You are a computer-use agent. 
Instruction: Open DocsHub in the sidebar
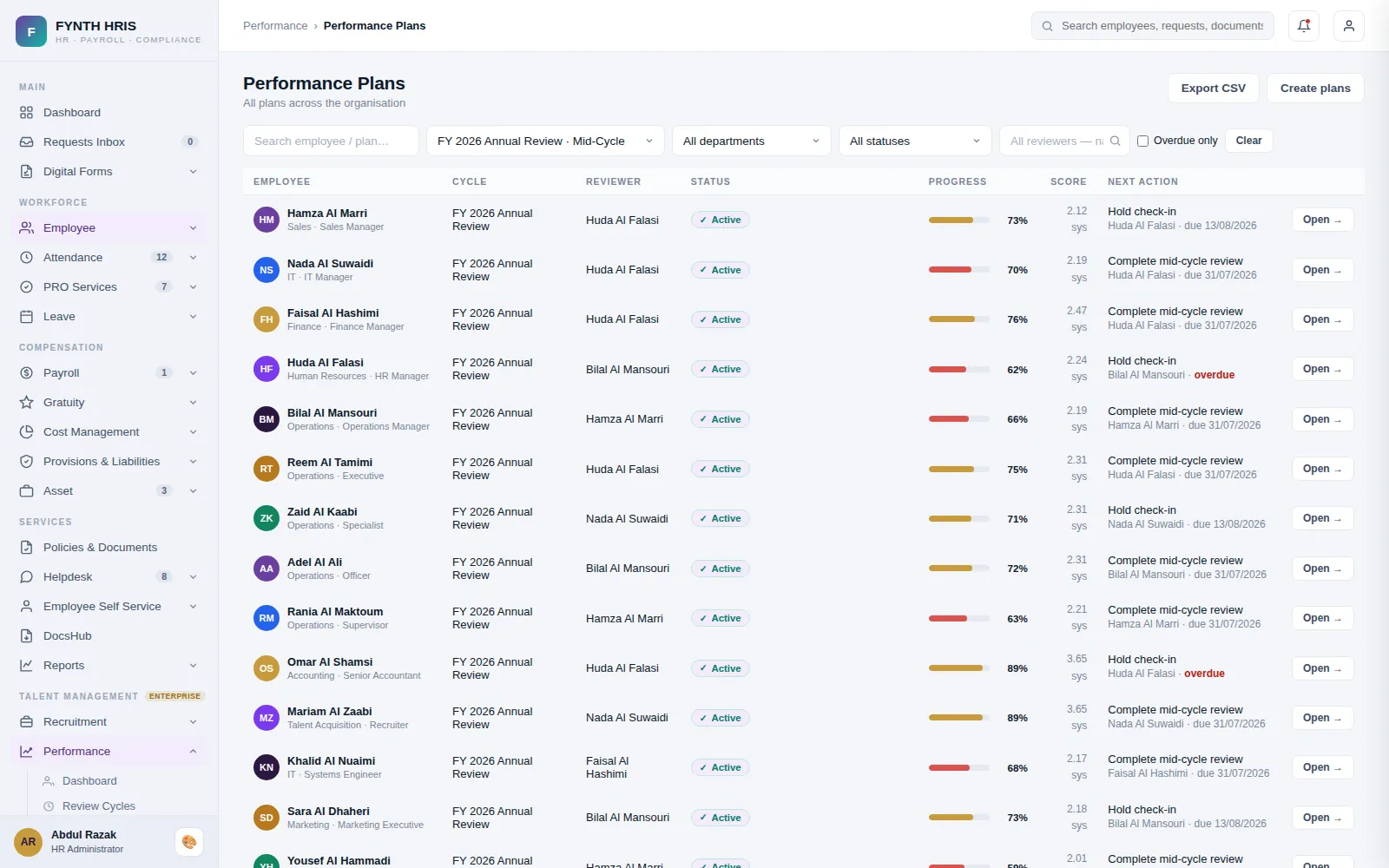pyautogui.click(x=109, y=636)
